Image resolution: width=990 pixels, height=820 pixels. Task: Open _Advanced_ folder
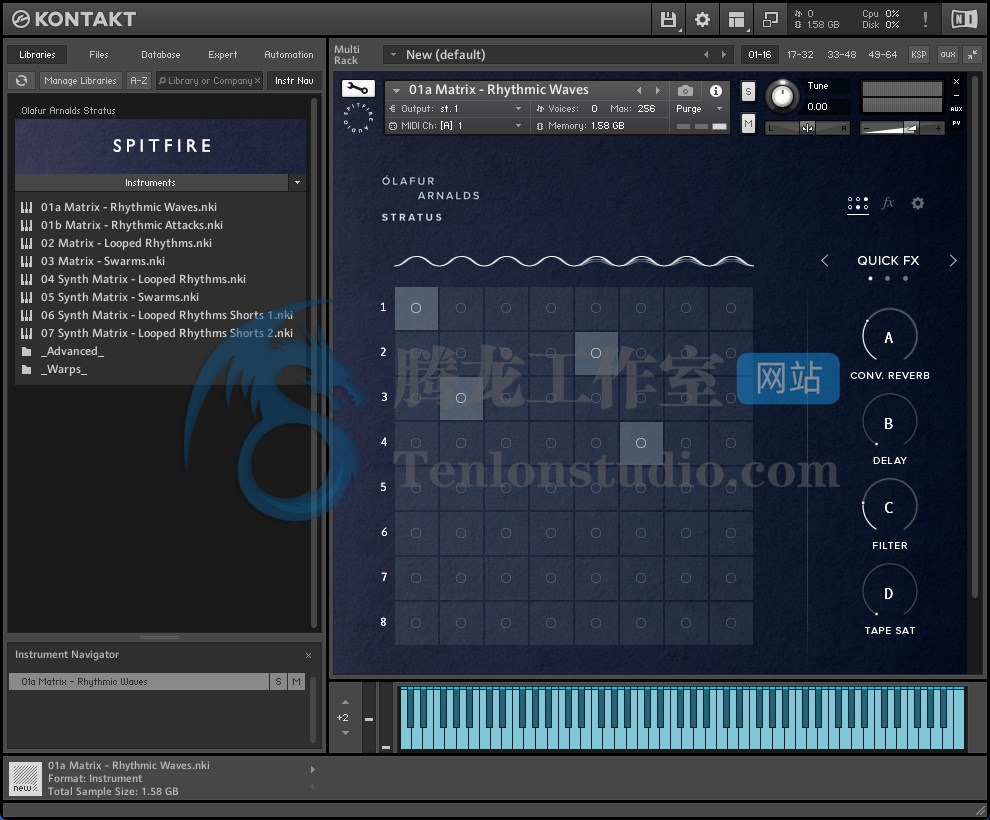[72, 352]
